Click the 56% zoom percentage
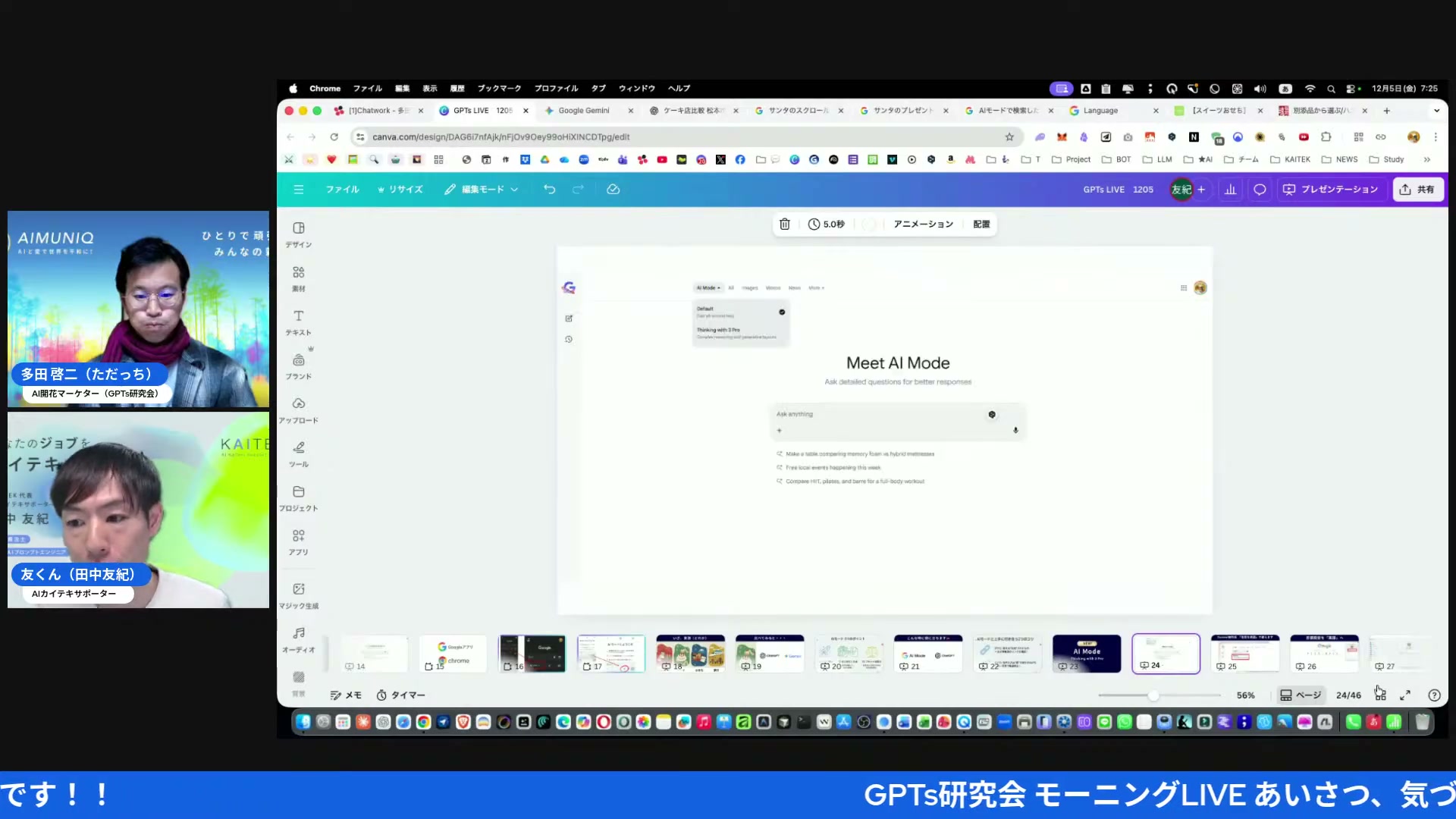Screen dimensions: 1456x819 click(x=1245, y=695)
